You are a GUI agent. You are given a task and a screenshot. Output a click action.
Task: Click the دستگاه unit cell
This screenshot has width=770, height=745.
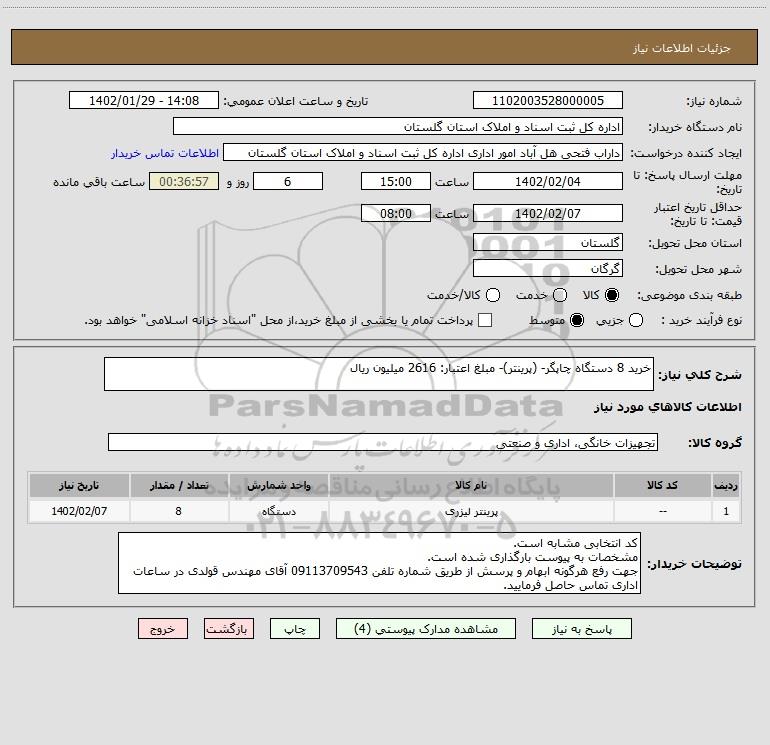(278, 511)
